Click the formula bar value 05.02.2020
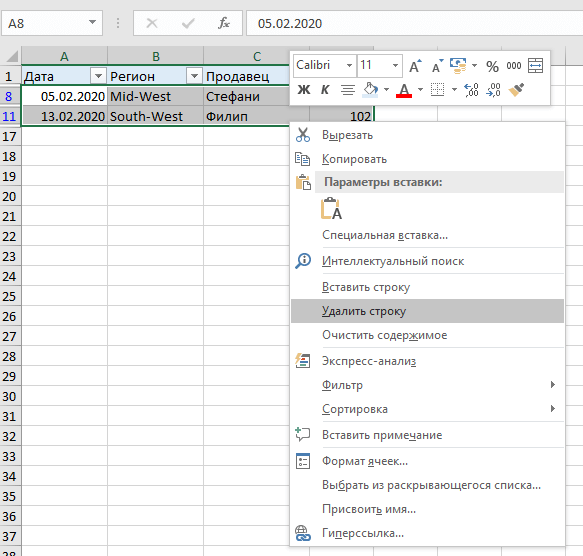The image size is (583, 556). point(290,23)
